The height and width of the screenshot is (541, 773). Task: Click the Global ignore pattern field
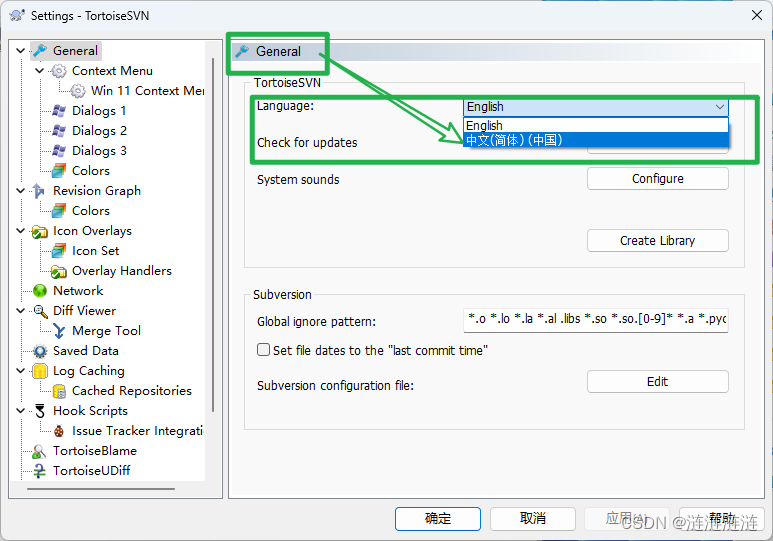coord(596,320)
